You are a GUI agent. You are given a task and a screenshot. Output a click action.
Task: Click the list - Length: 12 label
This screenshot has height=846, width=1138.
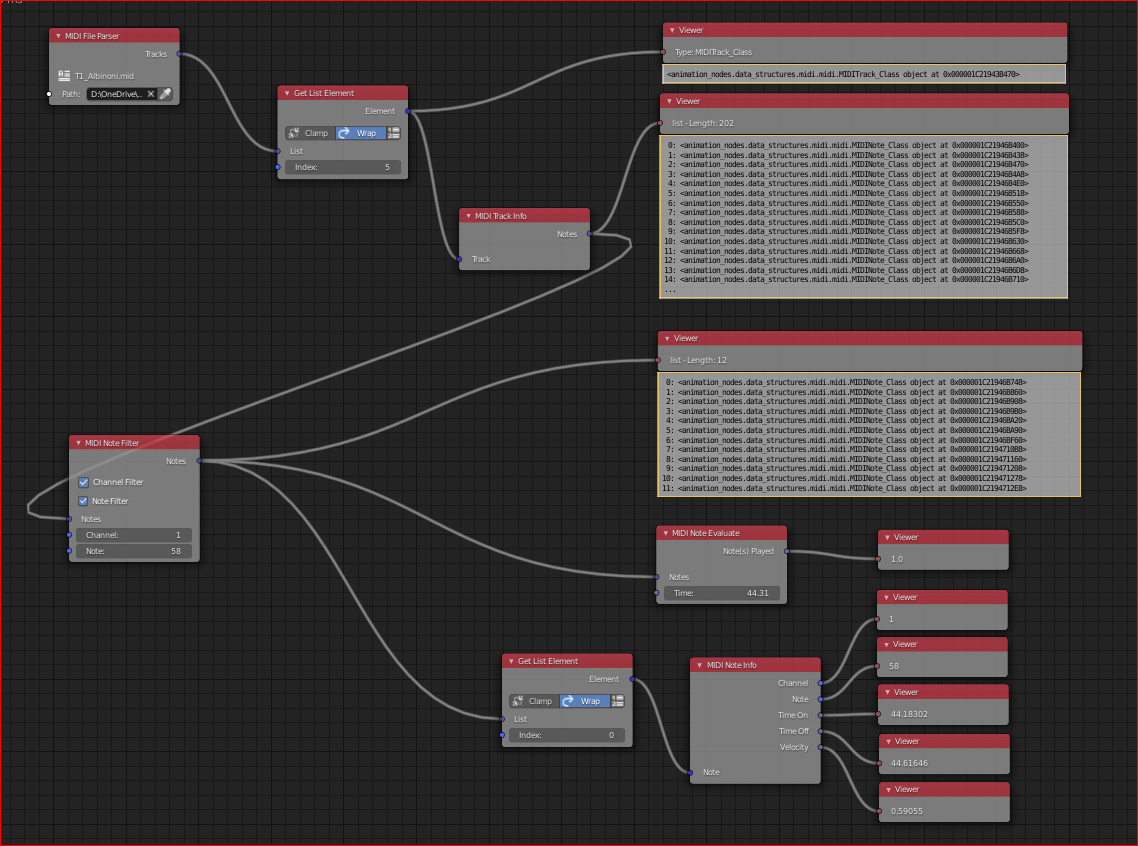[698, 360]
